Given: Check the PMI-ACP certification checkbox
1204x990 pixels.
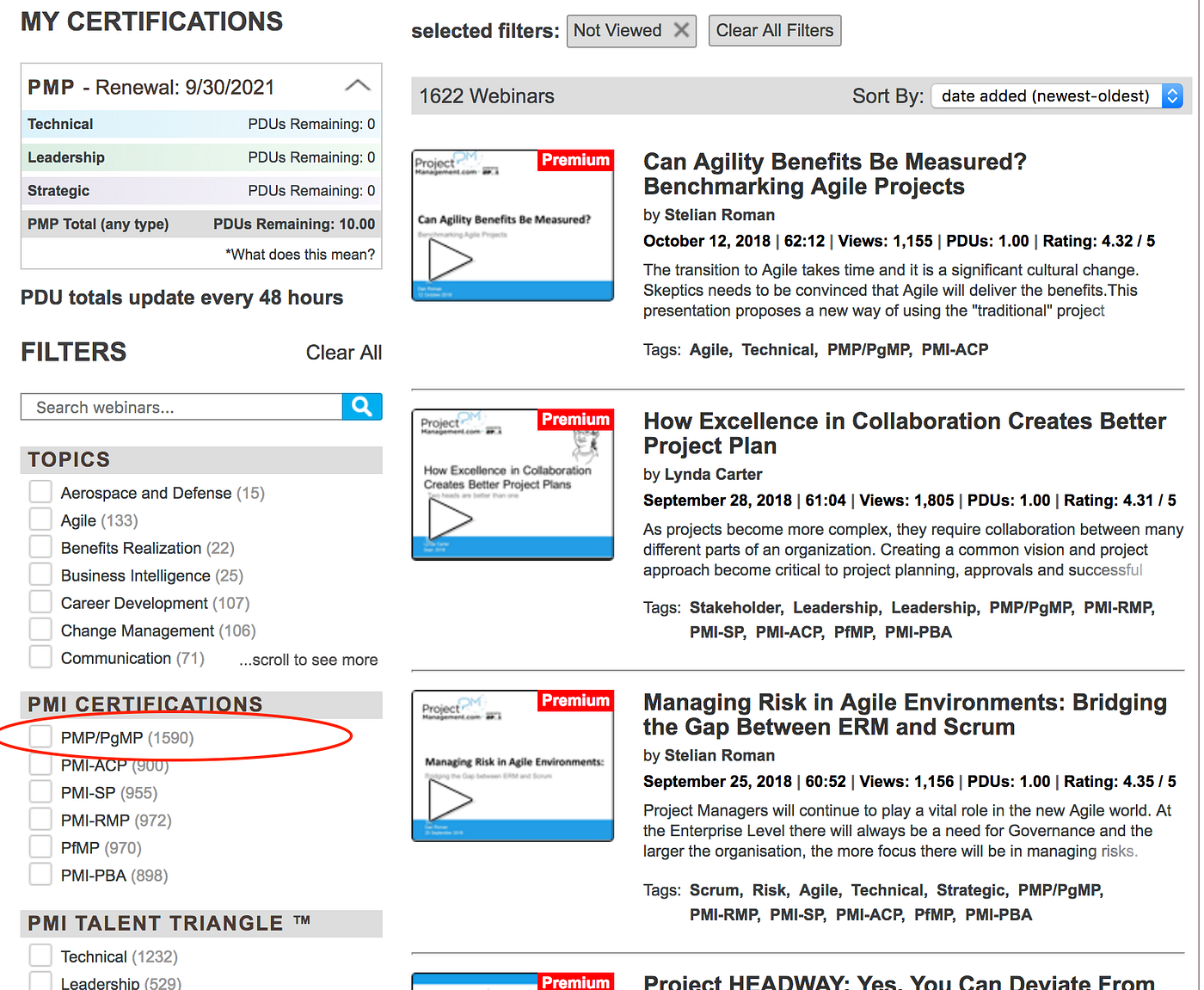Looking at the screenshot, I should pos(40,765).
